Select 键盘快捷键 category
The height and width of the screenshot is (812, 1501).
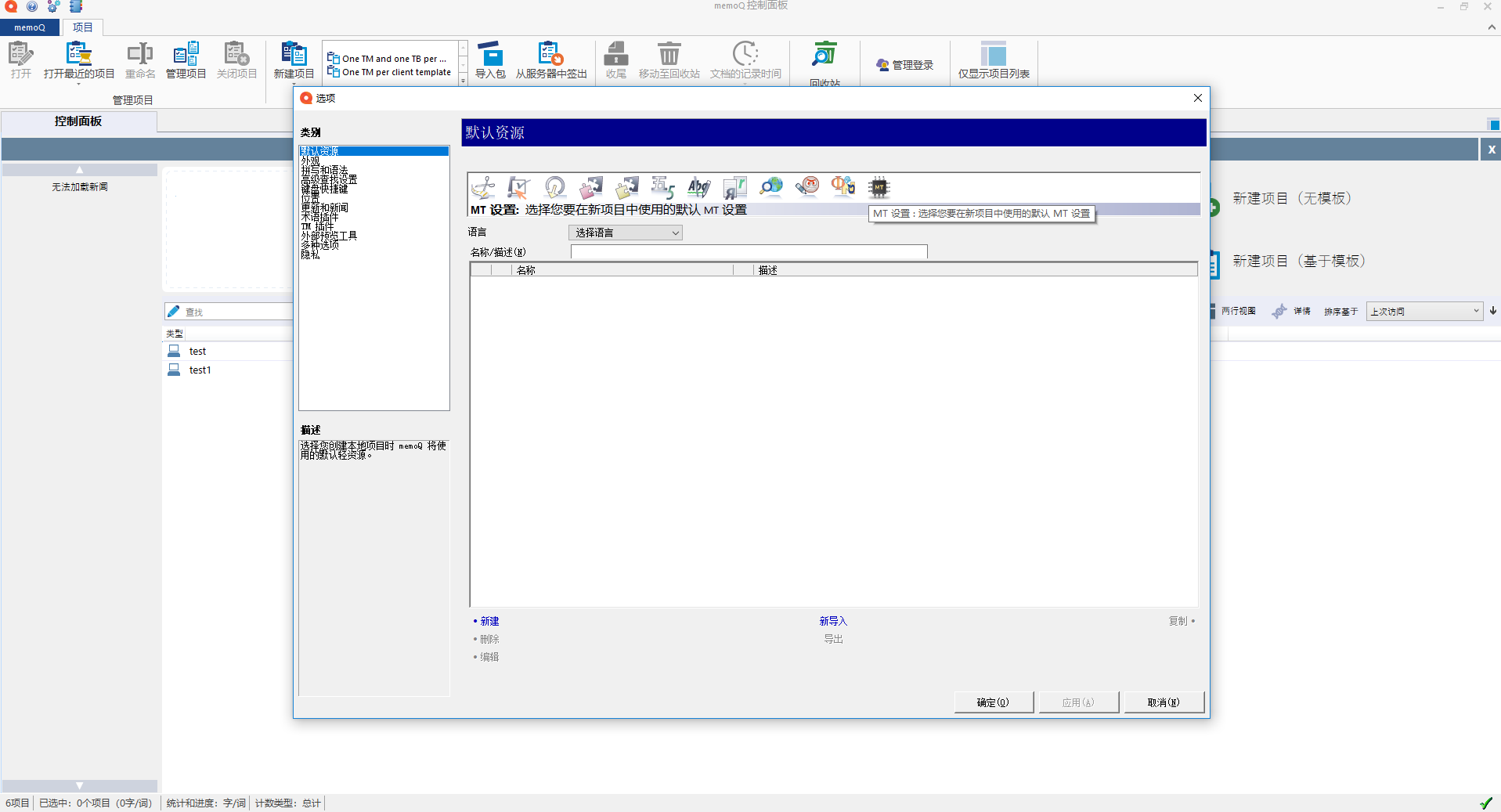pos(324,189)
